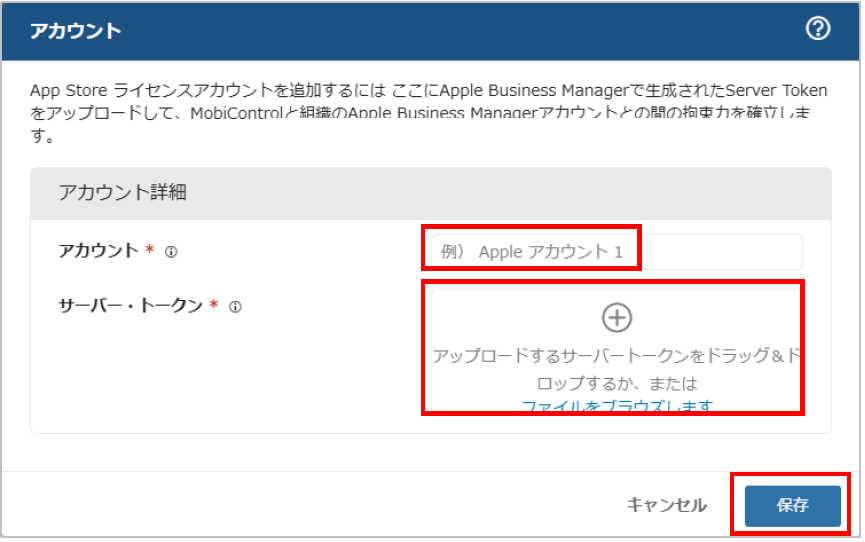Click the drag-and-drop upload instruction text
The height and width of the screenshot is (542, 865).
[x=616, y=369]
